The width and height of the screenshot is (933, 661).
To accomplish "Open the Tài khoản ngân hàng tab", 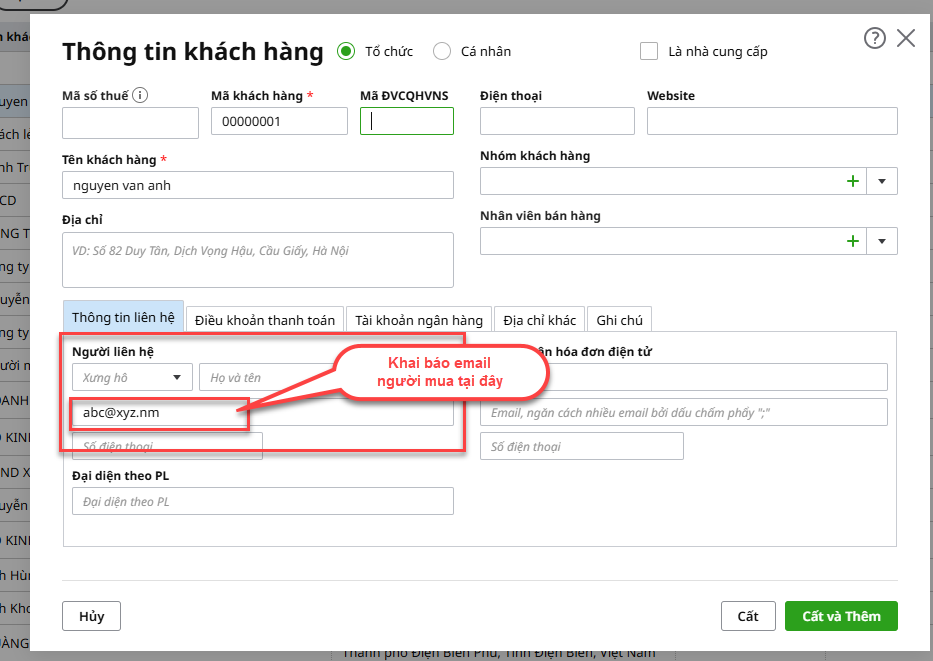I will [419, 320].
